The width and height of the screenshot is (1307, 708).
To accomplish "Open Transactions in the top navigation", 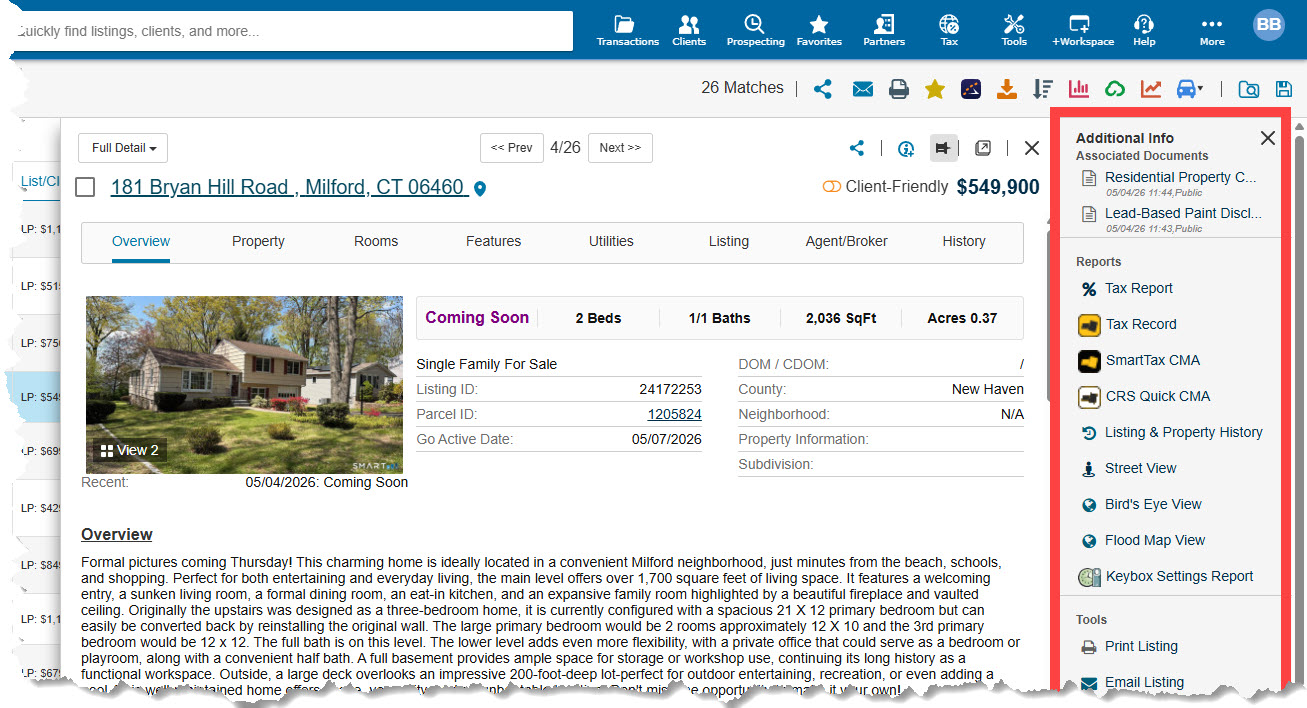I will tap(627, 30).
